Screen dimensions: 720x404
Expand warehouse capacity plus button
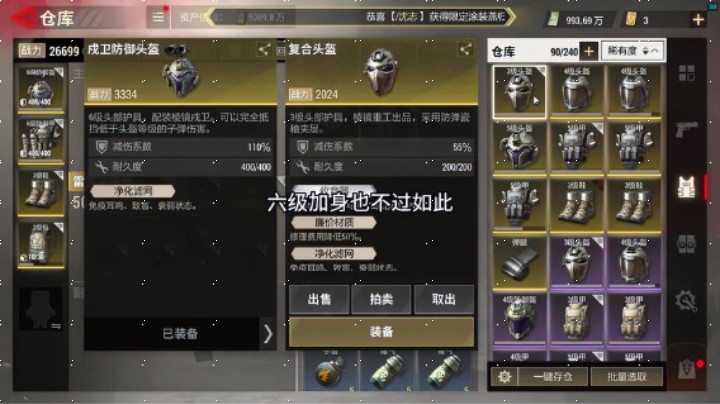pyautogui.click(x=588, y=51)
